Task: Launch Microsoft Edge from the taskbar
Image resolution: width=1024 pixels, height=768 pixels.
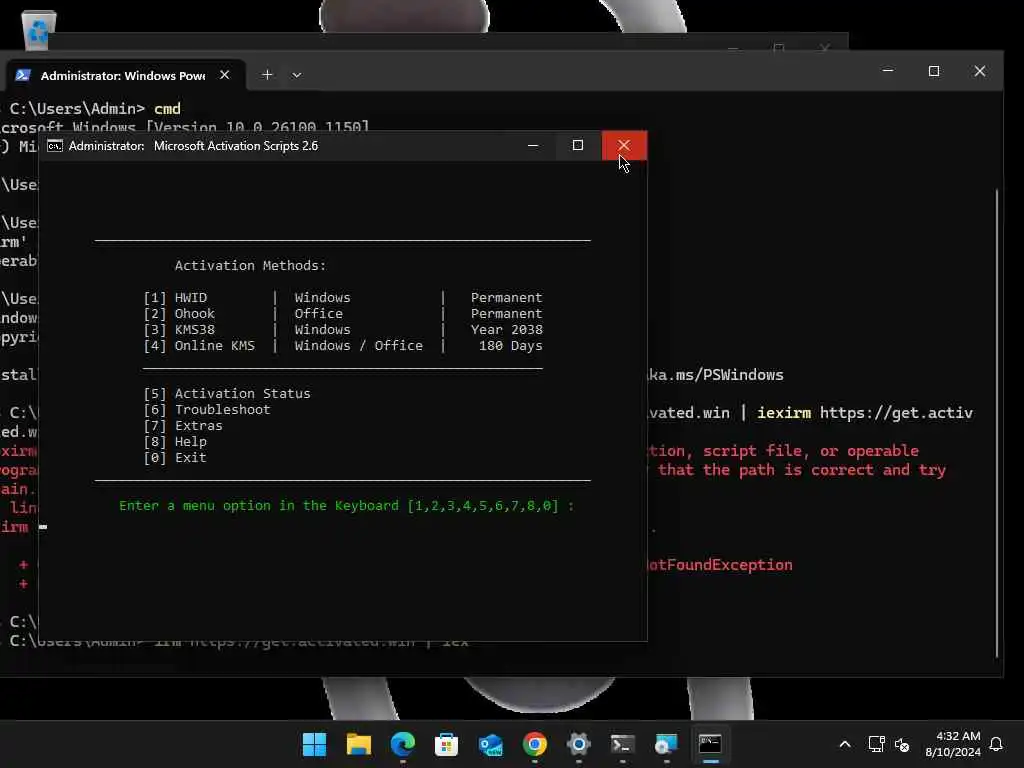Action: coord(402,744)
